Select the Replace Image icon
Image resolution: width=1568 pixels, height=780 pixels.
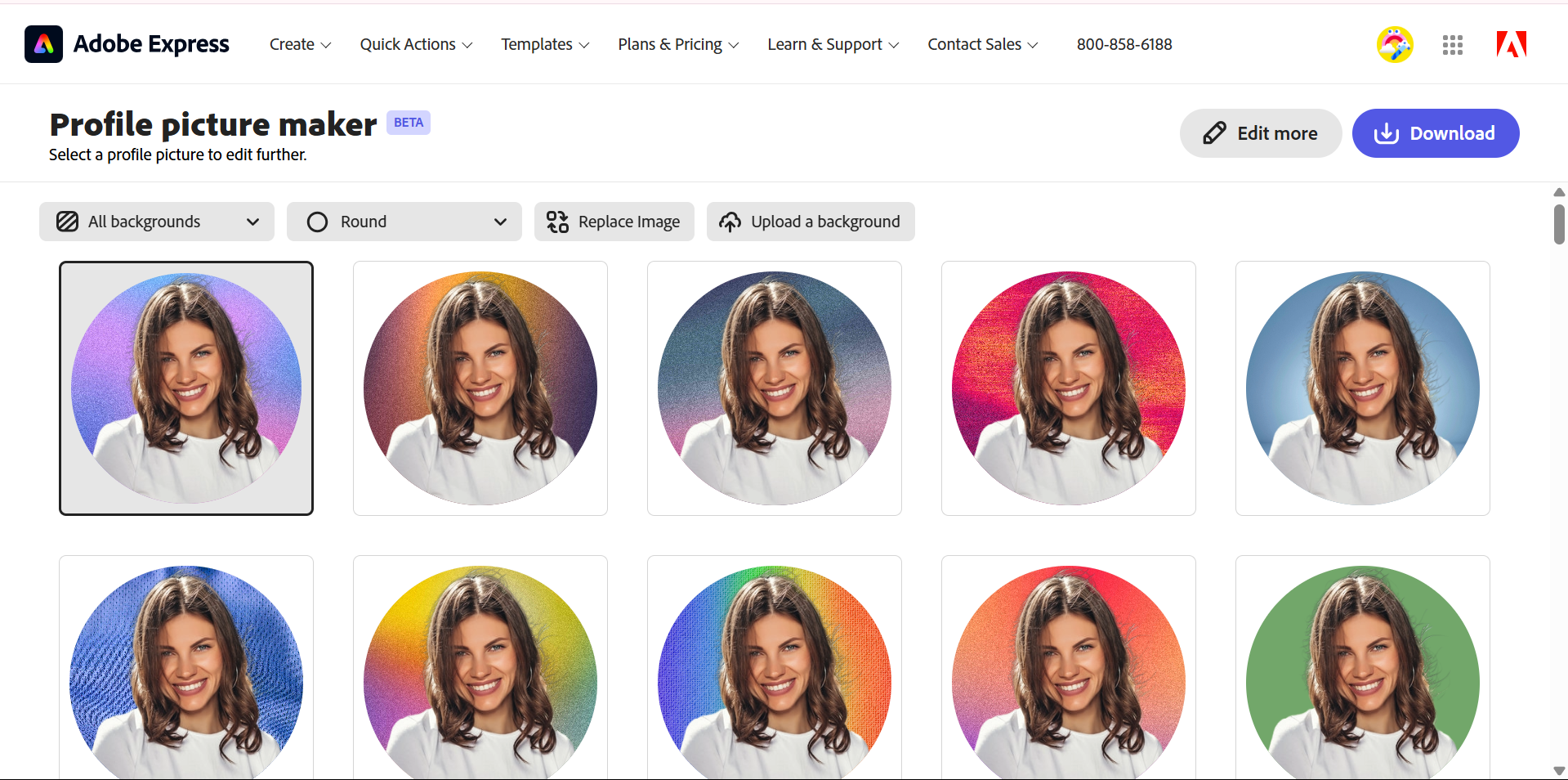pyautogui.click(x=557, y=222)
